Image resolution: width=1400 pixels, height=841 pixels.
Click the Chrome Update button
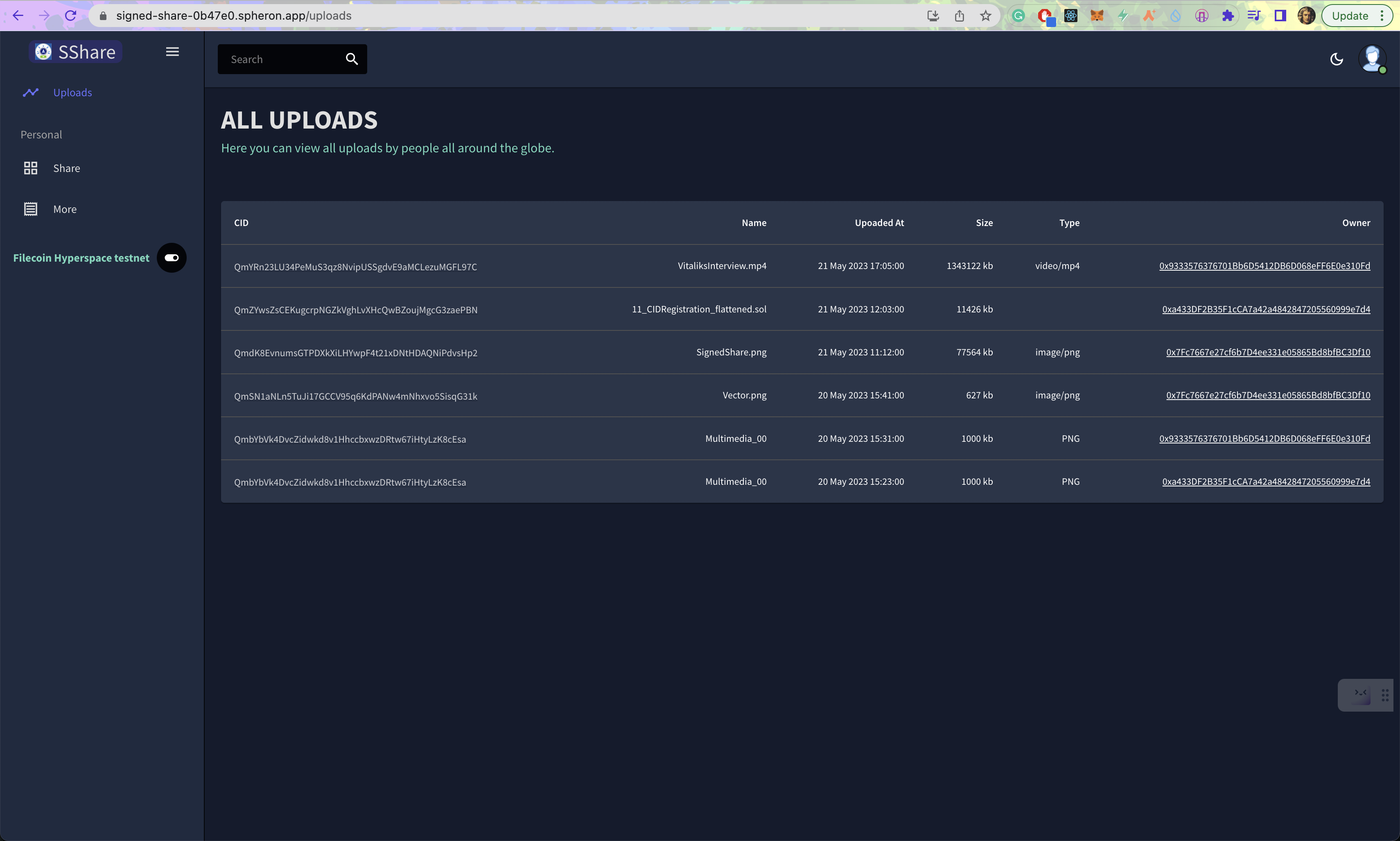click(x=1350, y=16)
